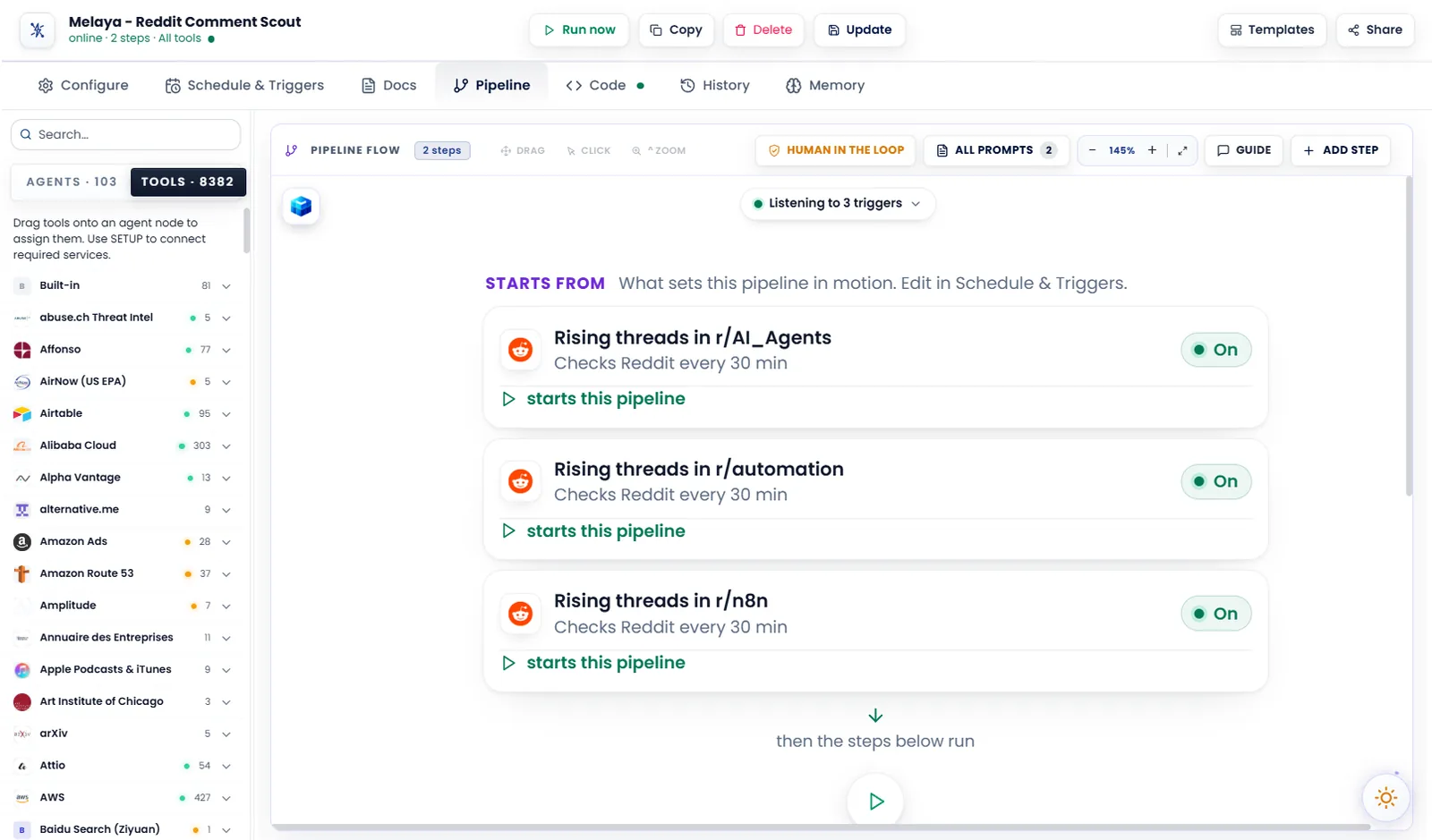Open the History tab
Screen dimensions: 1432x840
click(x=715, y=85)
